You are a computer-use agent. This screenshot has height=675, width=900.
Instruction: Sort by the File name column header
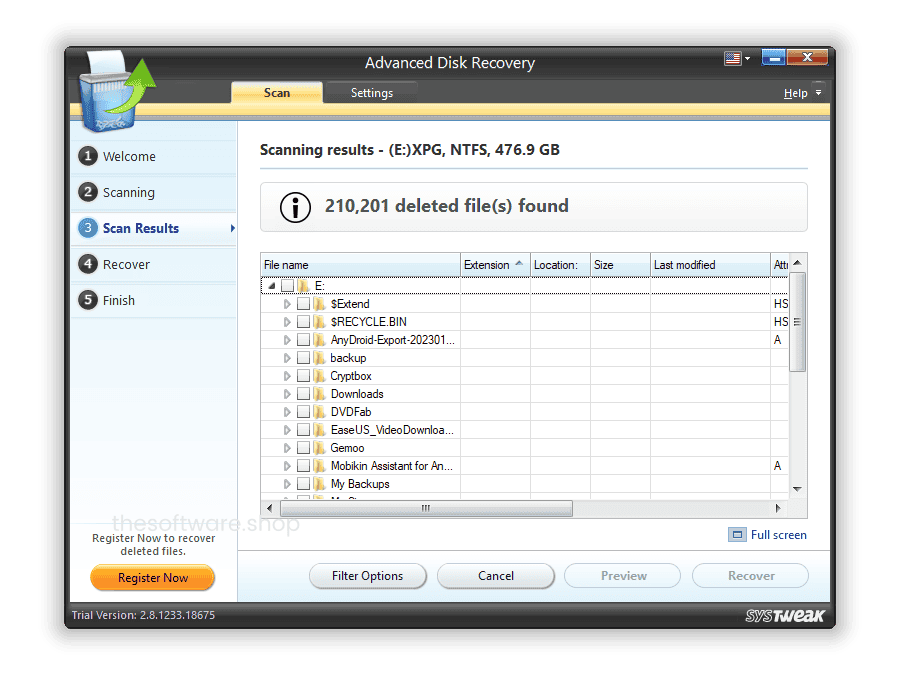(360, 265)
